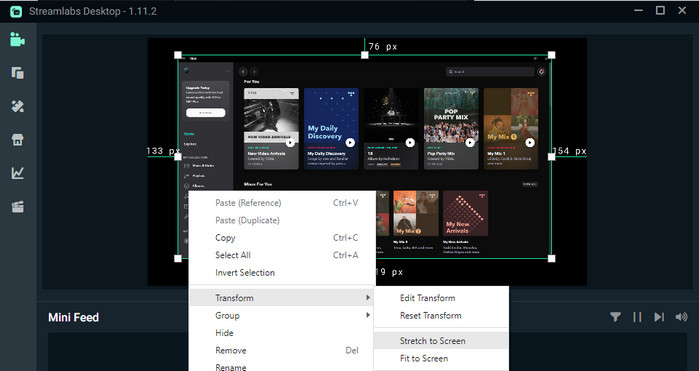This screenshot has height=371, width=699.
Task: Choose Hide in the context menu
Action: (282, 333)
